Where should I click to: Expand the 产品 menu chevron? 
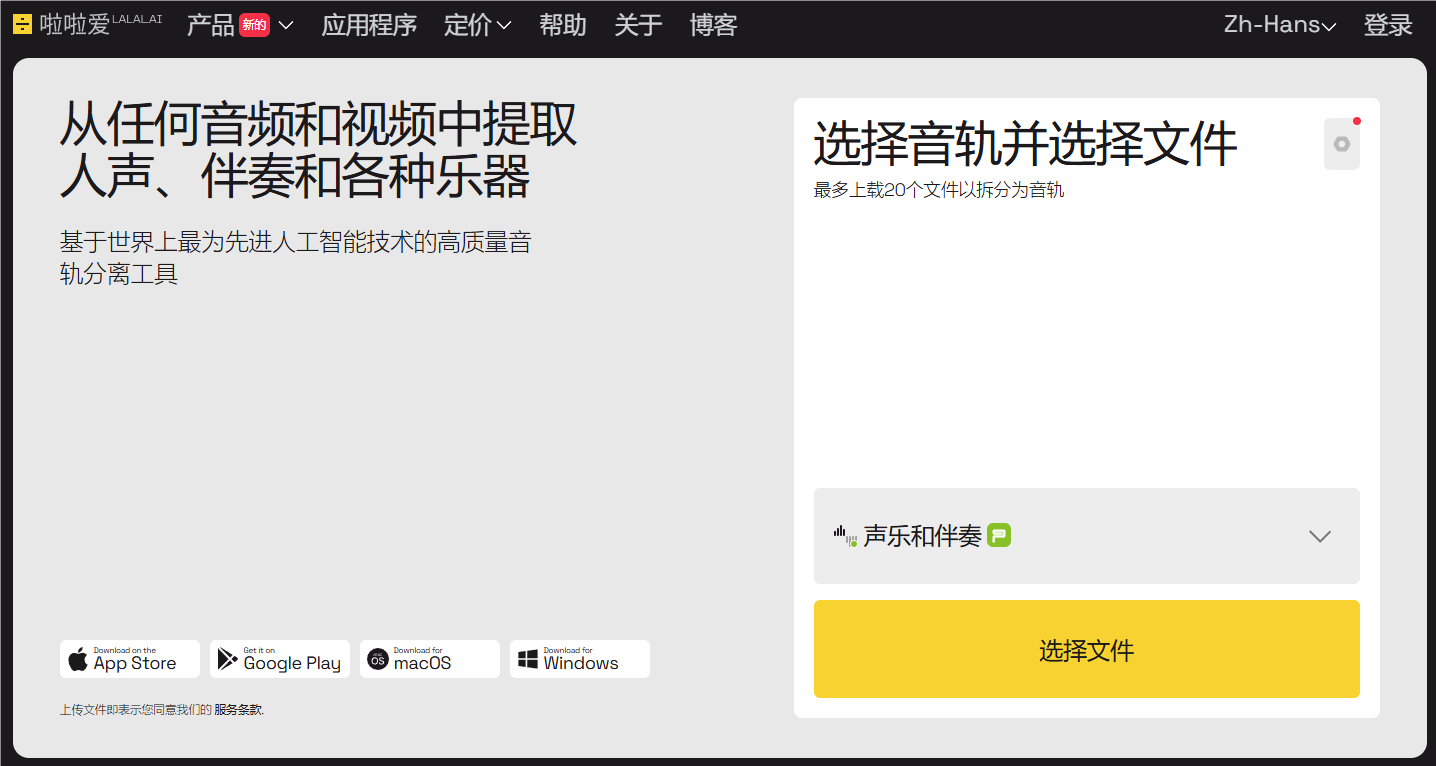pyautogui.click(x=285, y=26)
